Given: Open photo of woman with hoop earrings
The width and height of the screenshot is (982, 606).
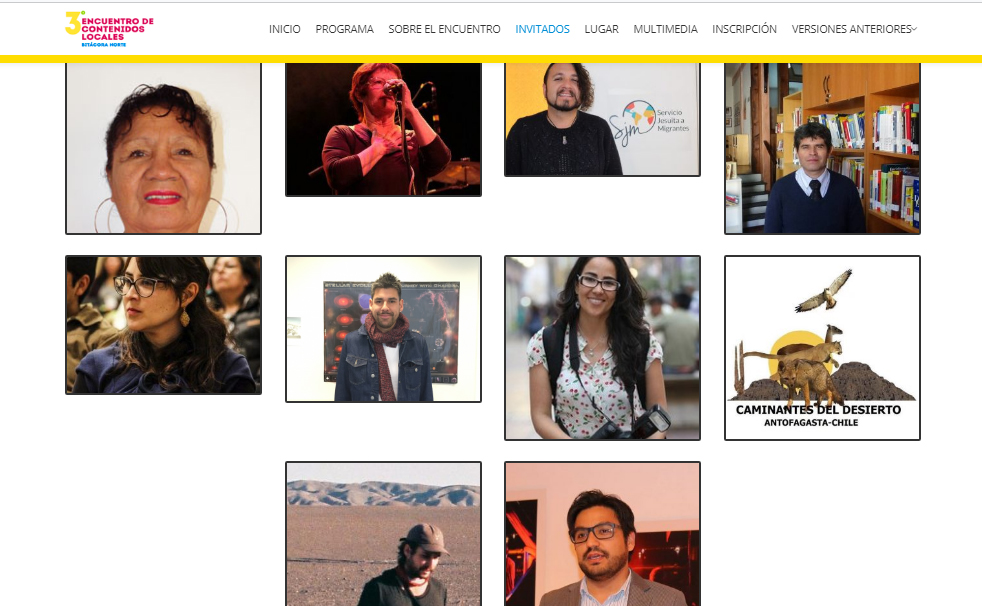Looking at the screenshot, I should click(163, 148).
